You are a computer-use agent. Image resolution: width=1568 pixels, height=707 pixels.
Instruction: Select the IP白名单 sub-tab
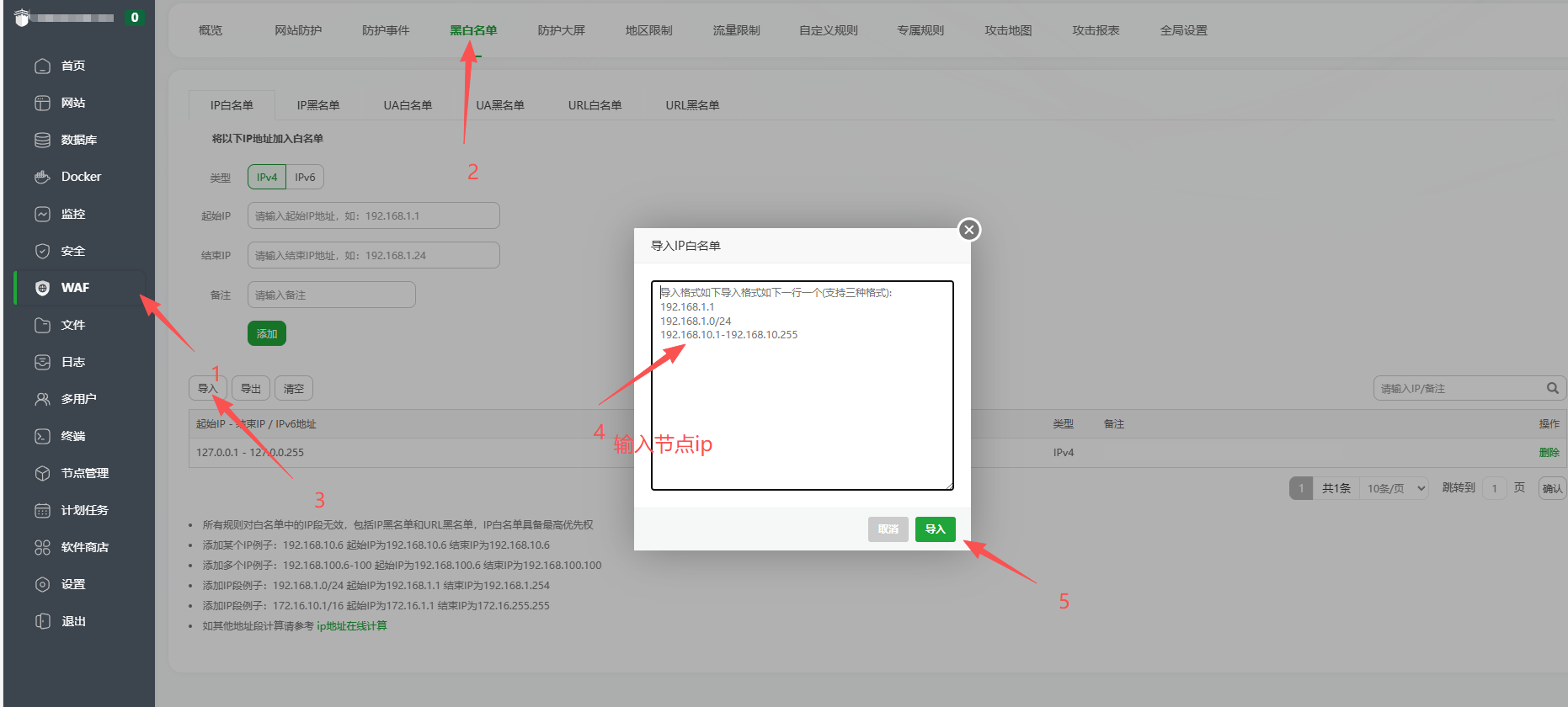click(232, 105)
